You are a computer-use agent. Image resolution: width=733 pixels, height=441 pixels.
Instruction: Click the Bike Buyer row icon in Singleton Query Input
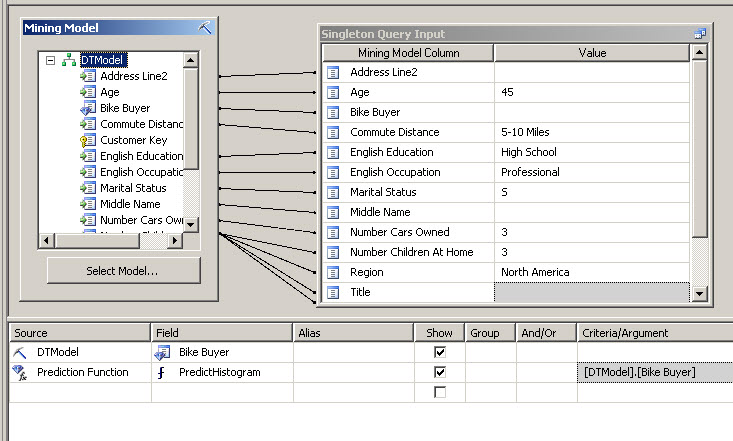coord(333,113)
